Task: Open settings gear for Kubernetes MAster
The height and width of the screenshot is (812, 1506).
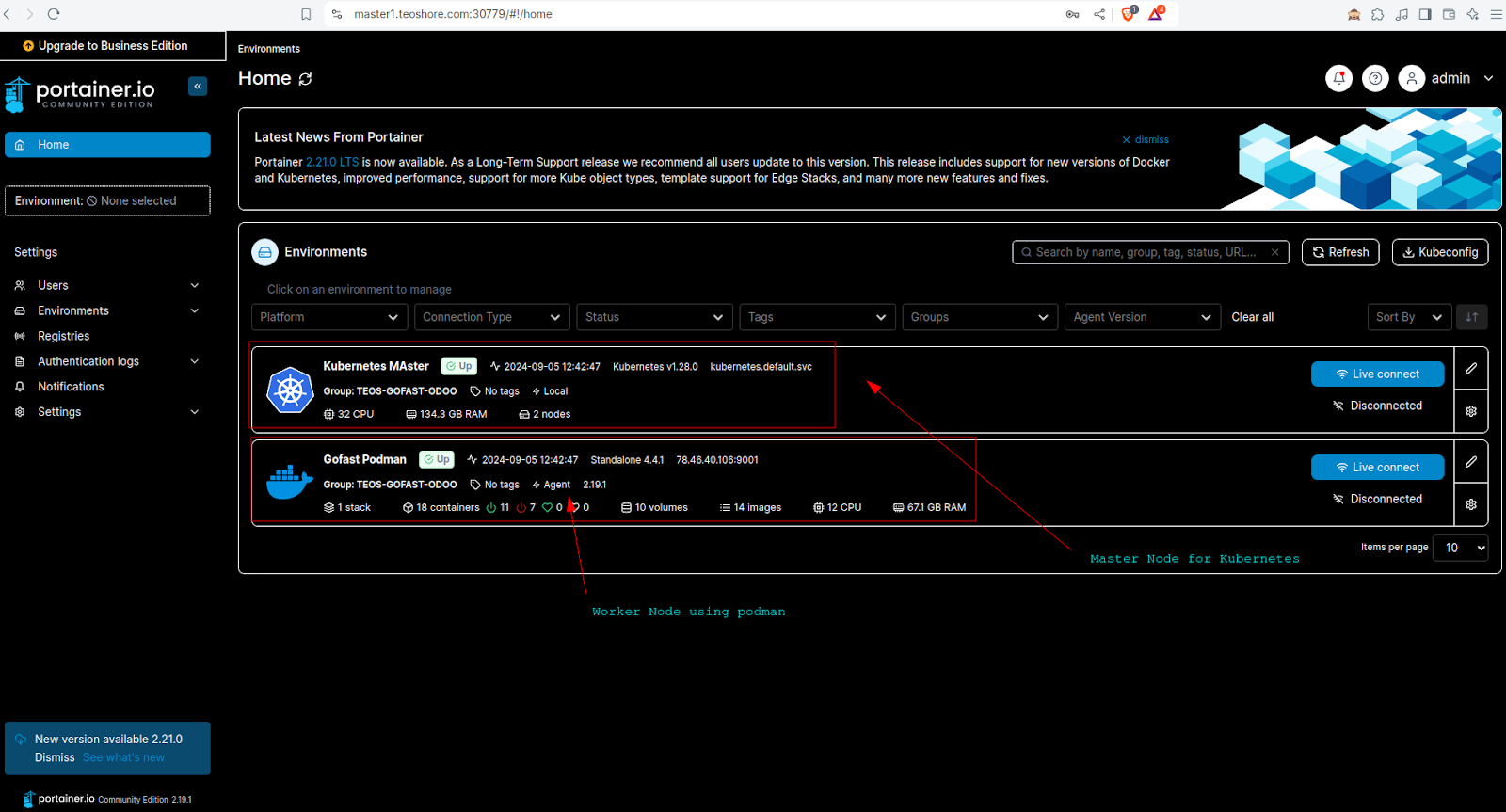Action: [1471, 411]
